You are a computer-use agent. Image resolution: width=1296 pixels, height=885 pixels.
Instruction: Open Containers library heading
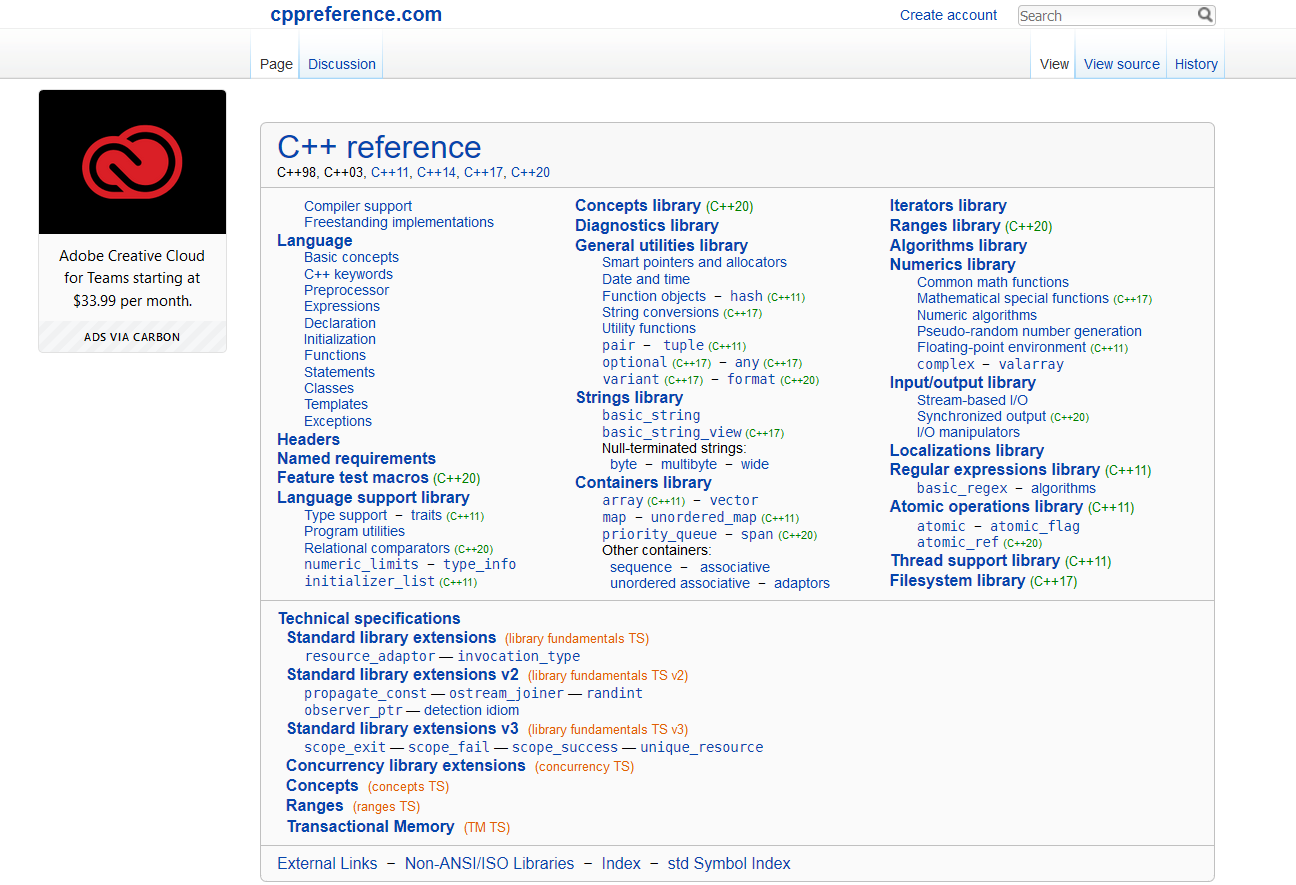coord(643,482)
